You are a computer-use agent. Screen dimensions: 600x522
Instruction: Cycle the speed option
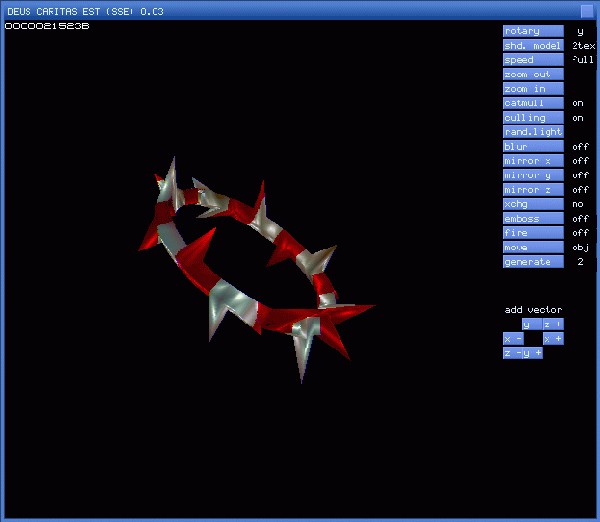(x=533, y=60)
